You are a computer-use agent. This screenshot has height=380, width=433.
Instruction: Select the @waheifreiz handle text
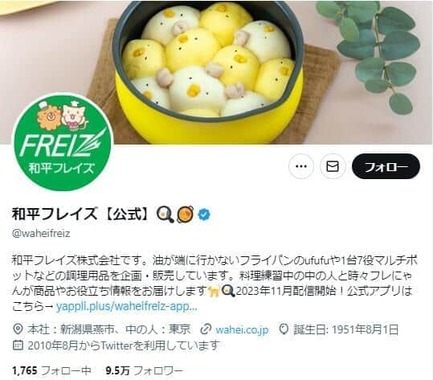click(41, 233)
